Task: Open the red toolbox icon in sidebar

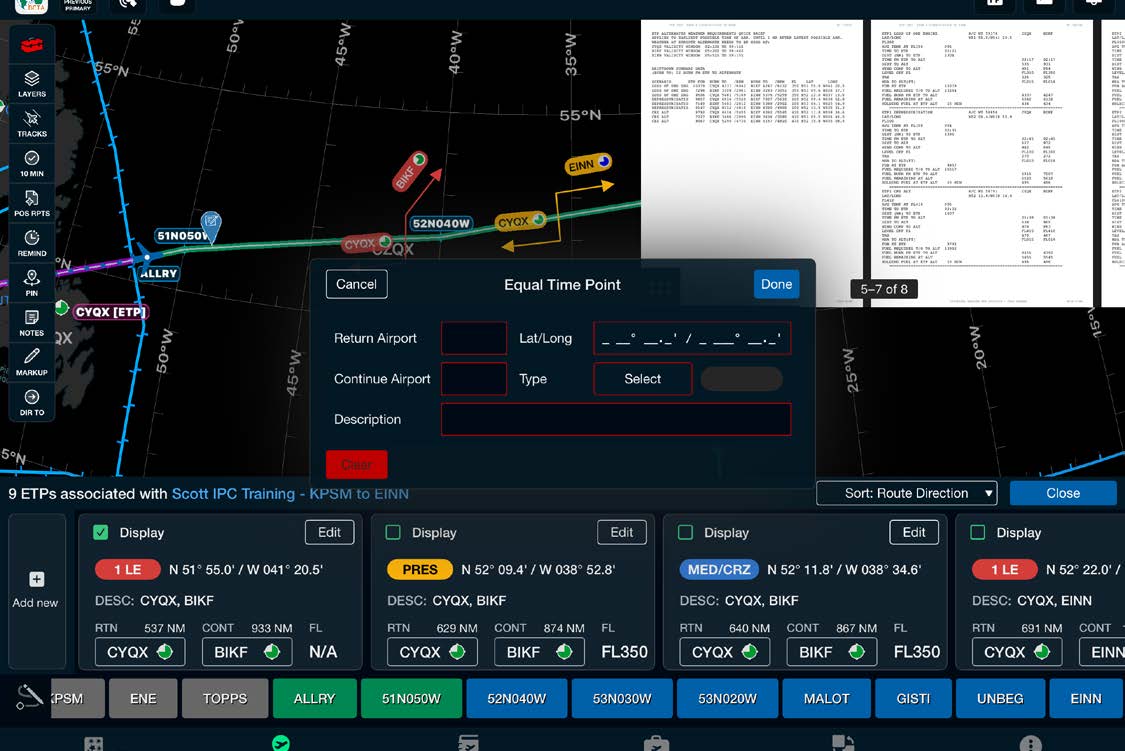Action: tap(32, 45)
